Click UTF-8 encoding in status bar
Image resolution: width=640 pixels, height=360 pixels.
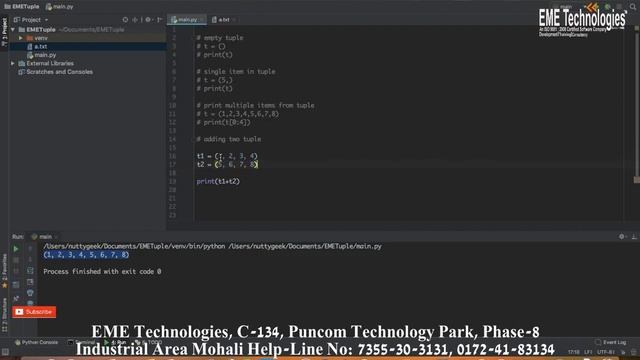coord(606,352)
